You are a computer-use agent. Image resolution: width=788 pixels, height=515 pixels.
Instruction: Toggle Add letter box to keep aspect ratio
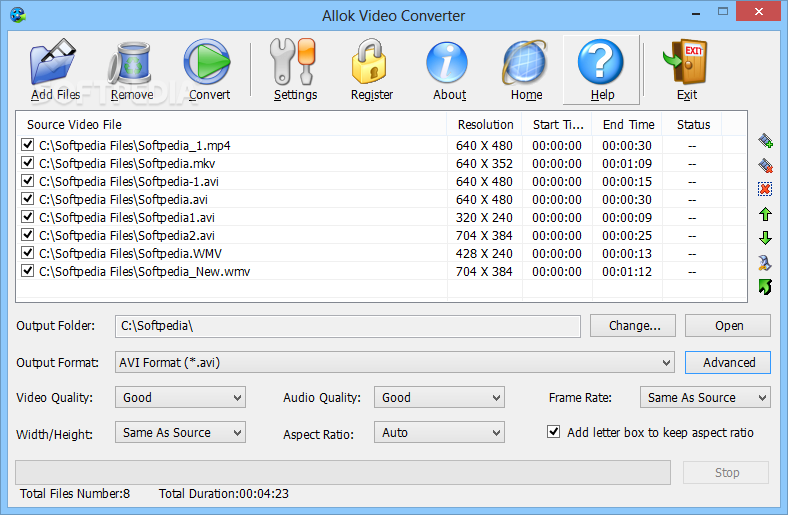click(x=553, y=432)
